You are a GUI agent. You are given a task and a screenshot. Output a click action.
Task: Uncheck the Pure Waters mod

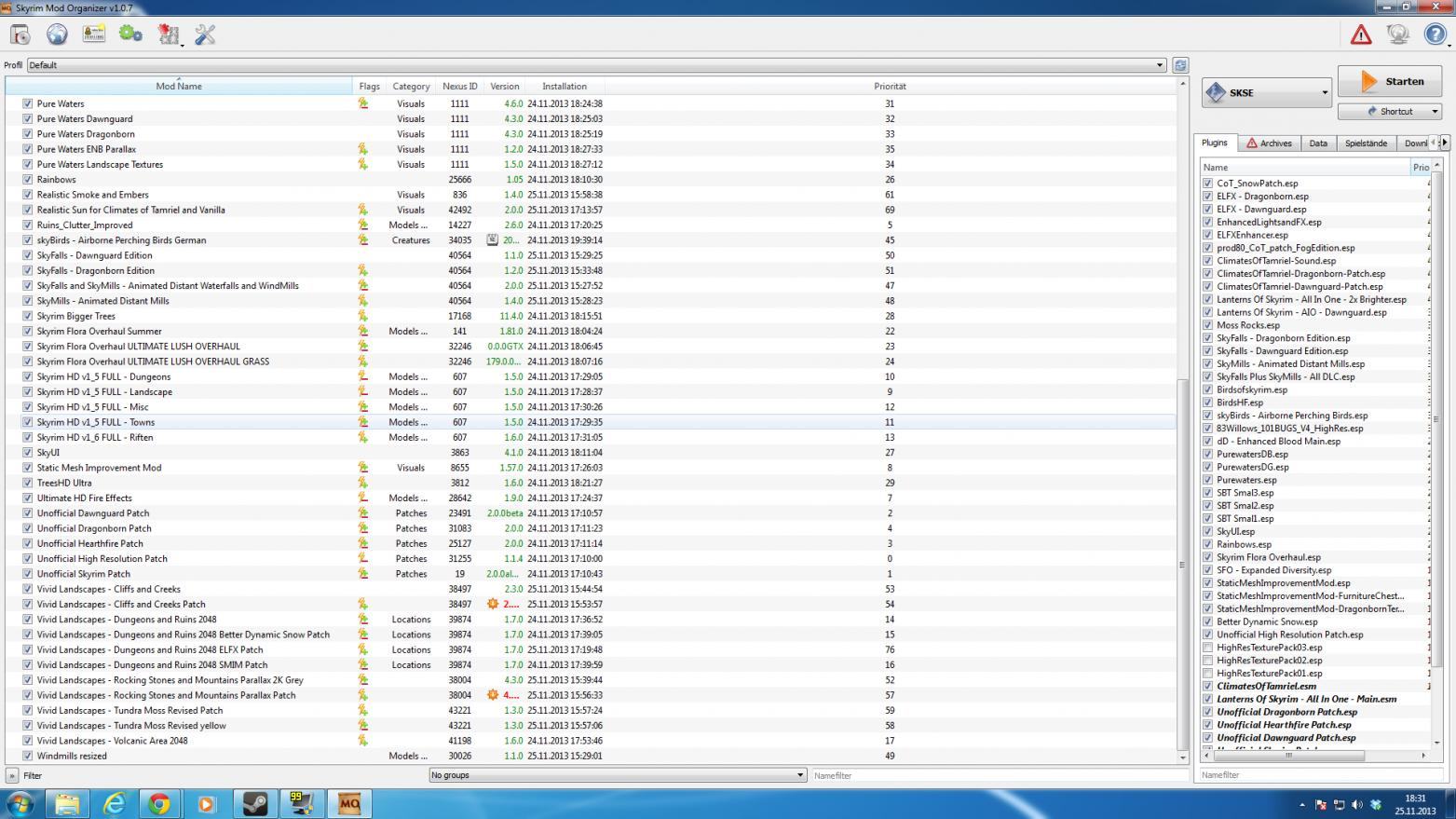pyautogui.click(x=27, y=103)
